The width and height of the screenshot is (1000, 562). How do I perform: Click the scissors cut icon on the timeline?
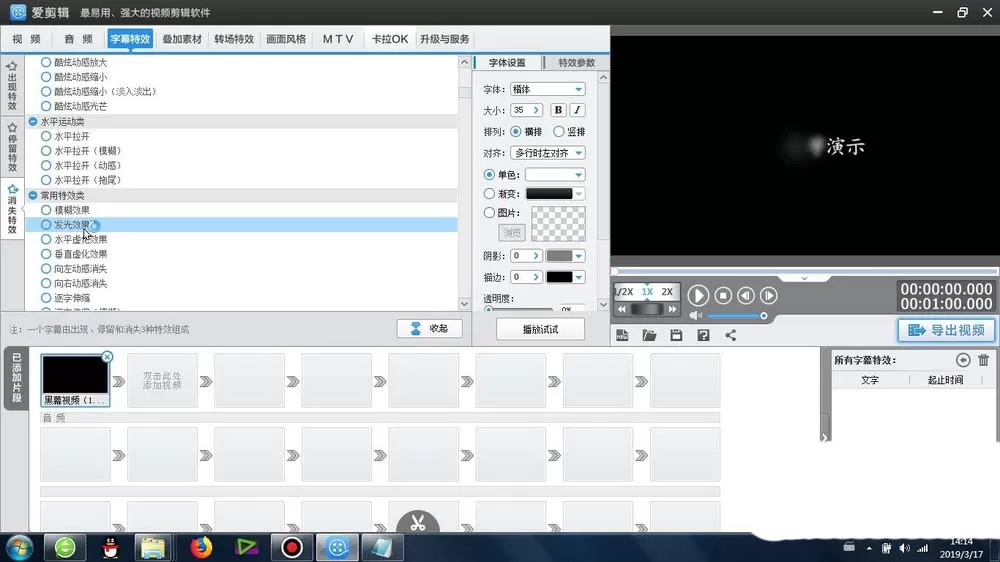pyautogui.click(x=418, y=523)
